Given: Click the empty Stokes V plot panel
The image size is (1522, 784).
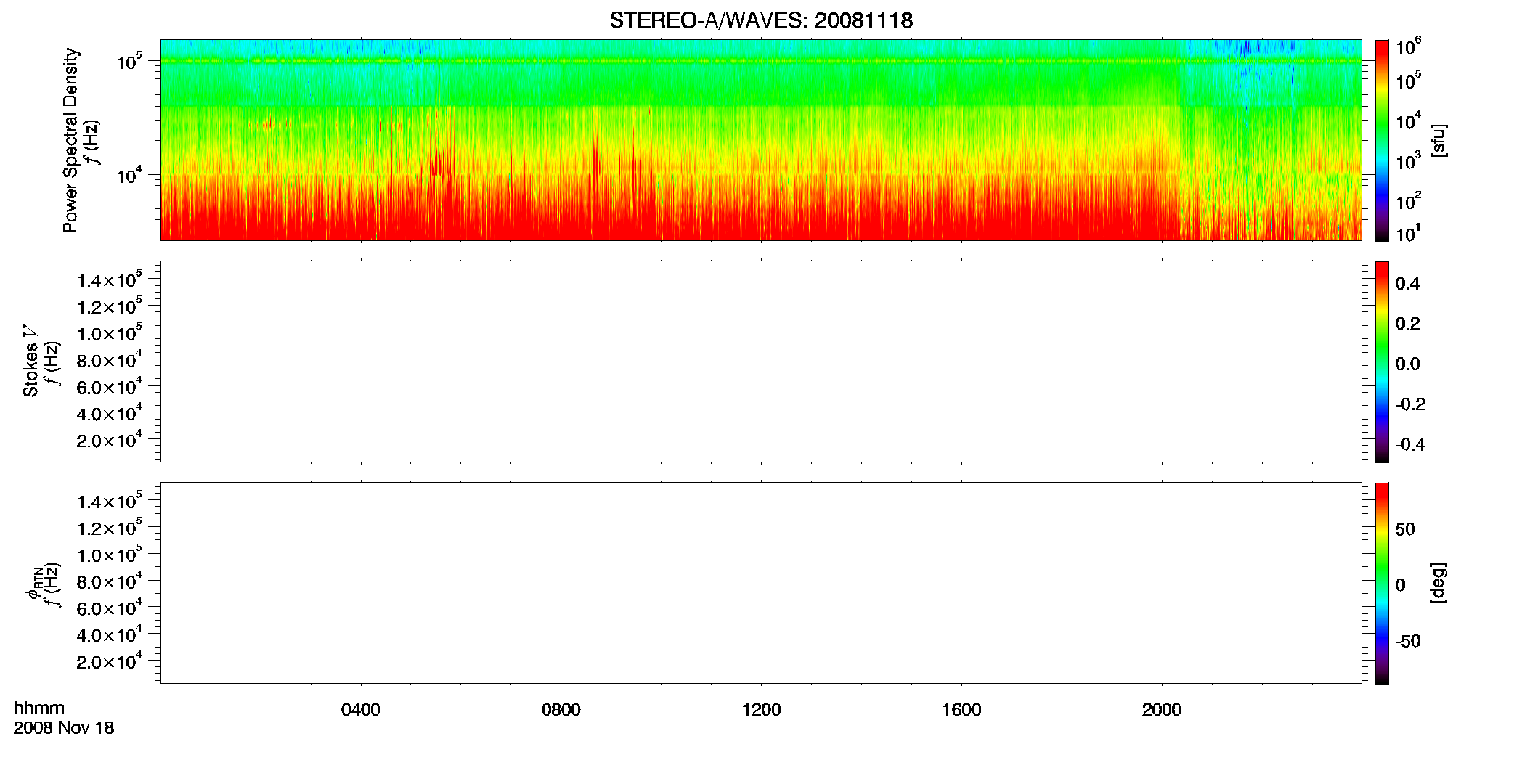Looking at the screenshot, I should tap(761, 362).
